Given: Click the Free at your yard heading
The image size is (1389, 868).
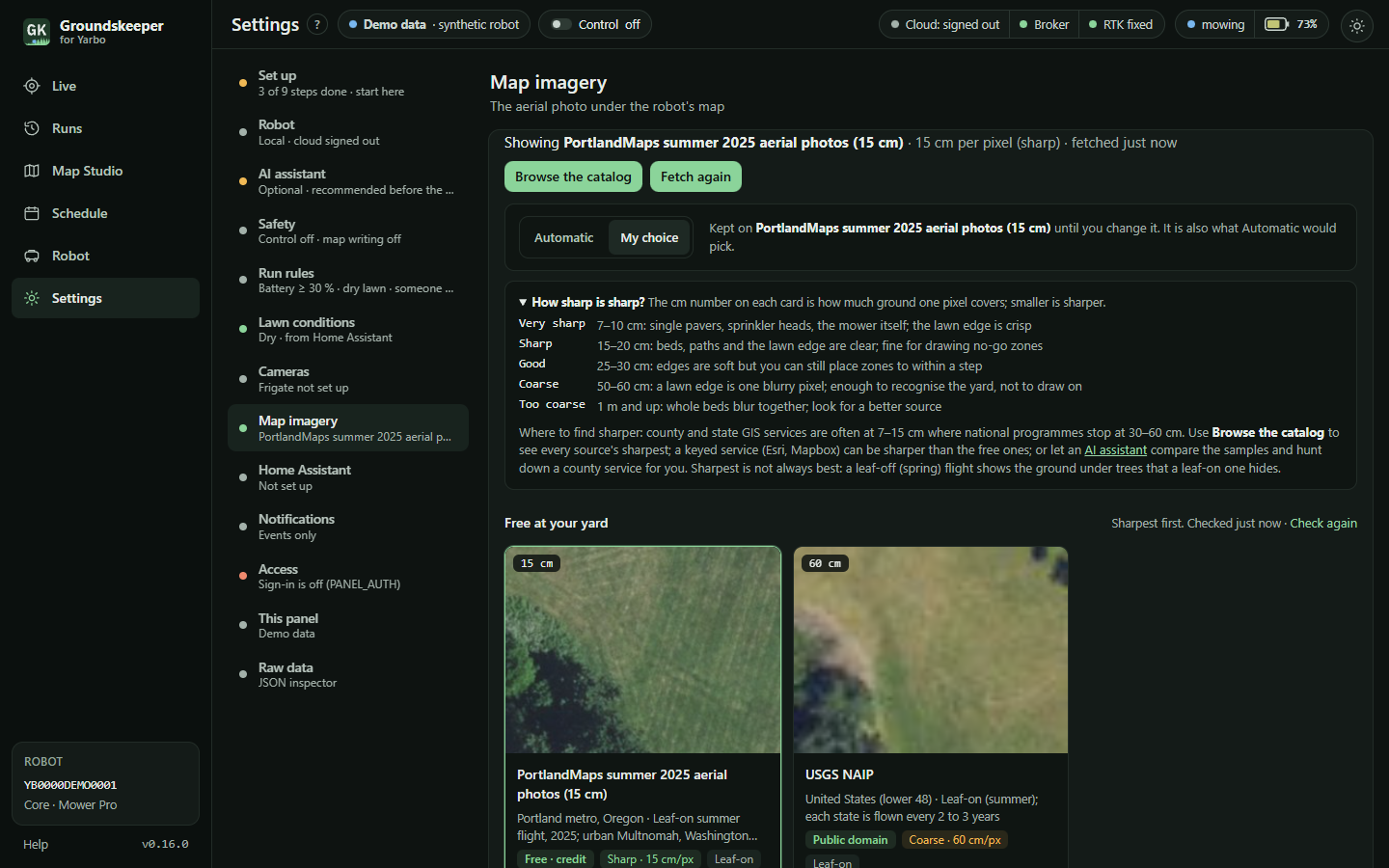Looking at the screenshot, I should tap(556, 523).
